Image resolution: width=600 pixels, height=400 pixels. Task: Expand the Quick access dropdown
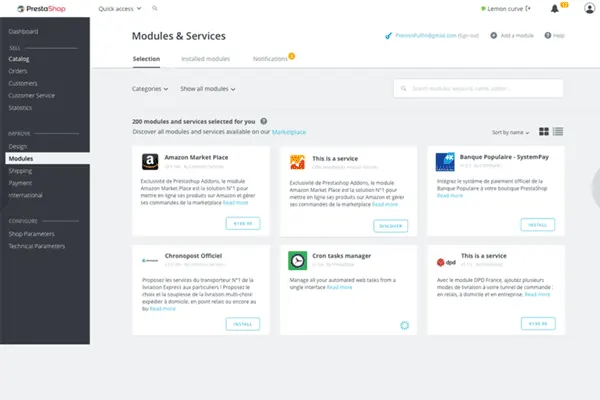(120, 9)
